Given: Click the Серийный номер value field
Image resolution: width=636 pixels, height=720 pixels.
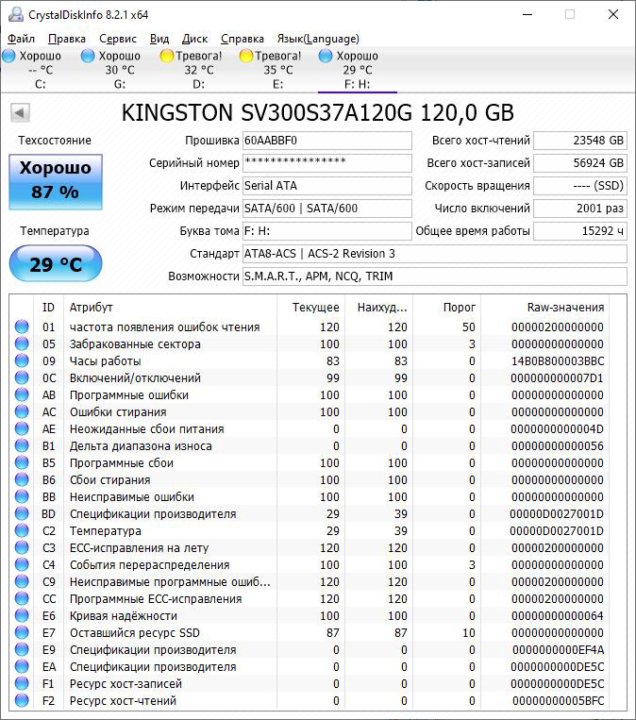Looking at the screenshot, I should tap(326, 163).
